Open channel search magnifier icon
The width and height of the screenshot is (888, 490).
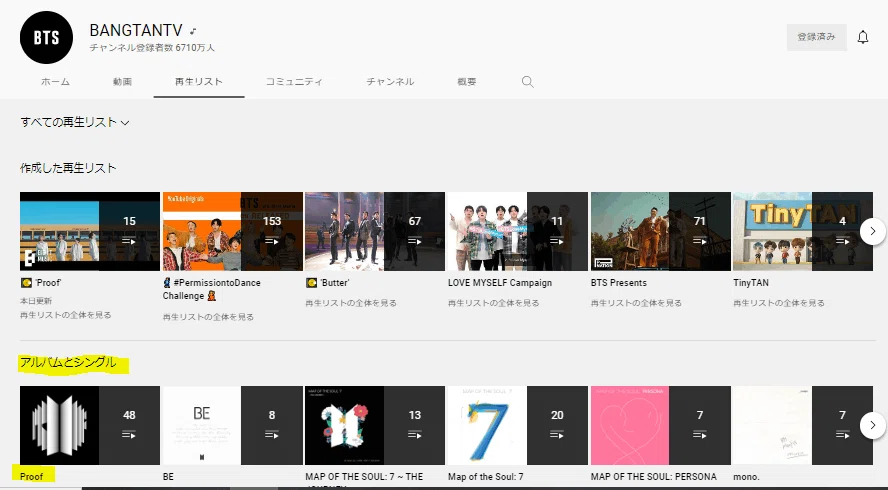pos(527,82)
